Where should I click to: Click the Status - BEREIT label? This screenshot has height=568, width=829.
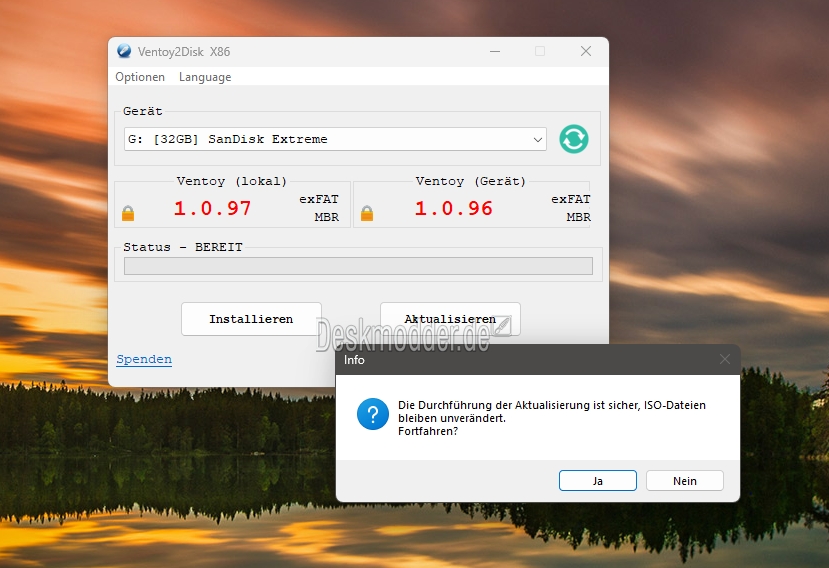tap(183, 247)
